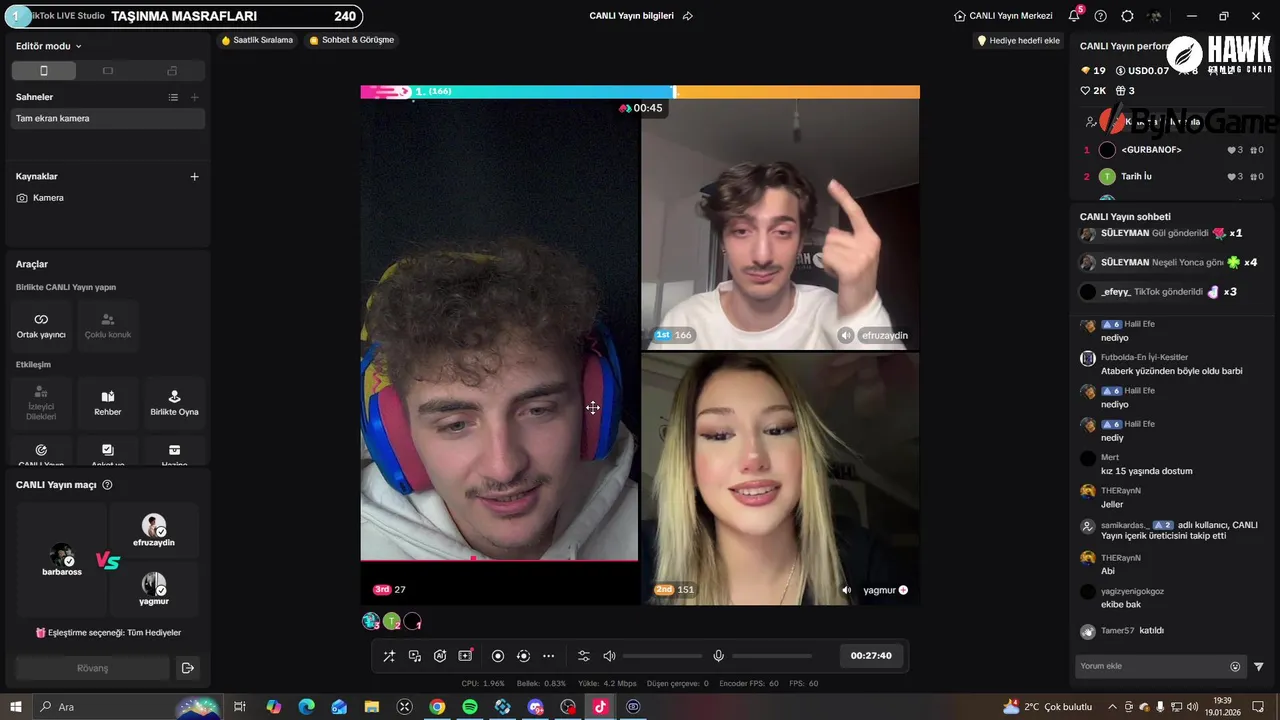Open the Windows Start menu
Viewport: 1280px width, 720px height.
(16, 707)
